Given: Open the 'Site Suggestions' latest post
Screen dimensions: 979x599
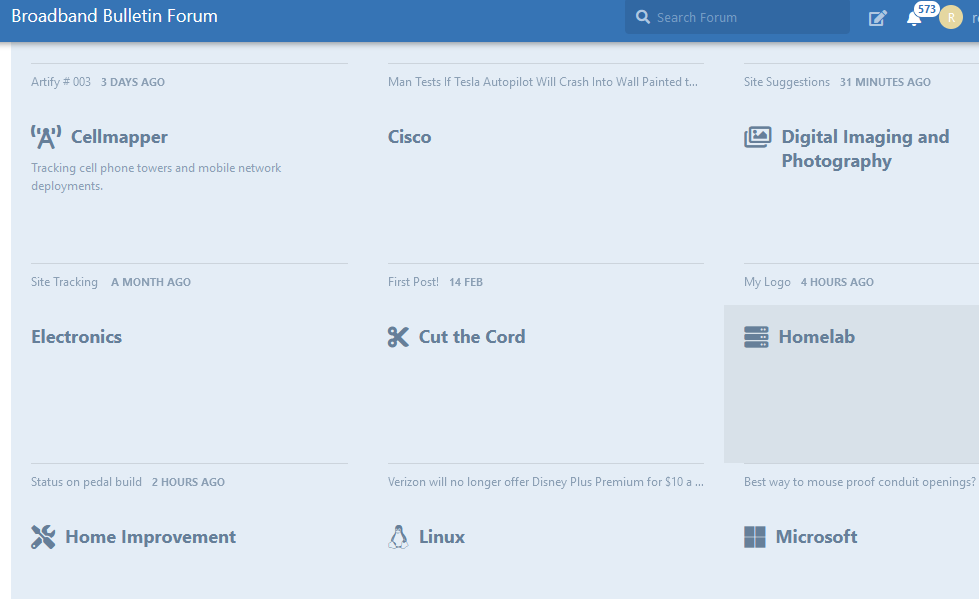Looking at the screenshot, I should click(787, 82).
